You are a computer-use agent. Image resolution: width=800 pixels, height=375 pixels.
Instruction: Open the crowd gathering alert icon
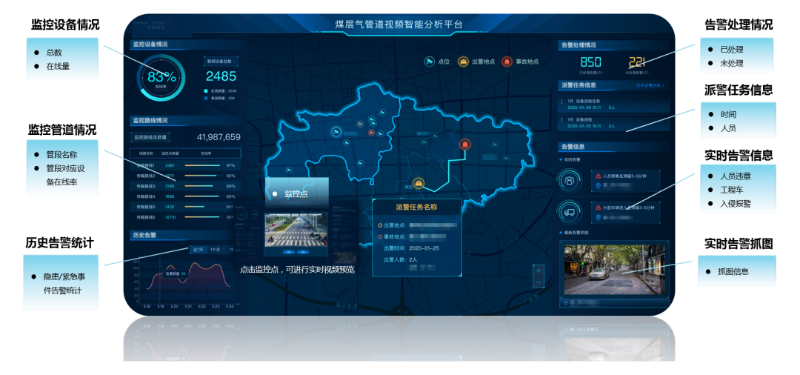coord(569,180)
